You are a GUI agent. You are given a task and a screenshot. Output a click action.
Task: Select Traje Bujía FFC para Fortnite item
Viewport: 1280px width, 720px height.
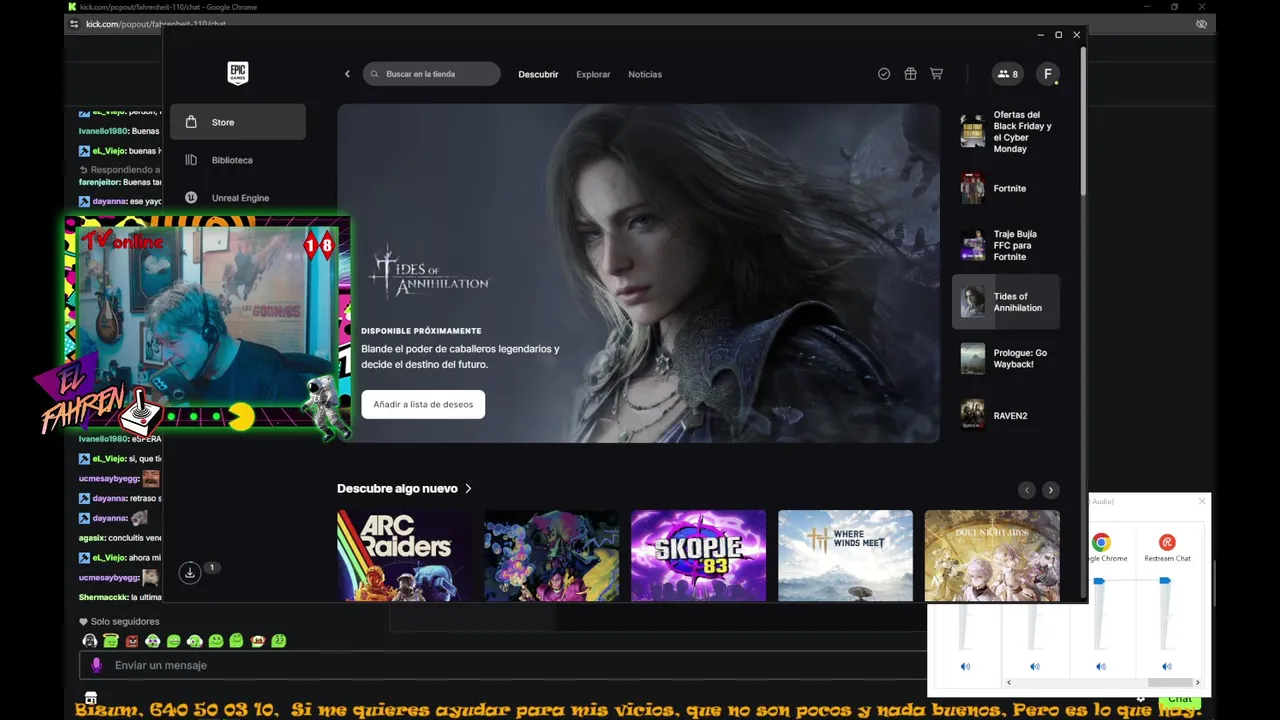(1006, 245)
